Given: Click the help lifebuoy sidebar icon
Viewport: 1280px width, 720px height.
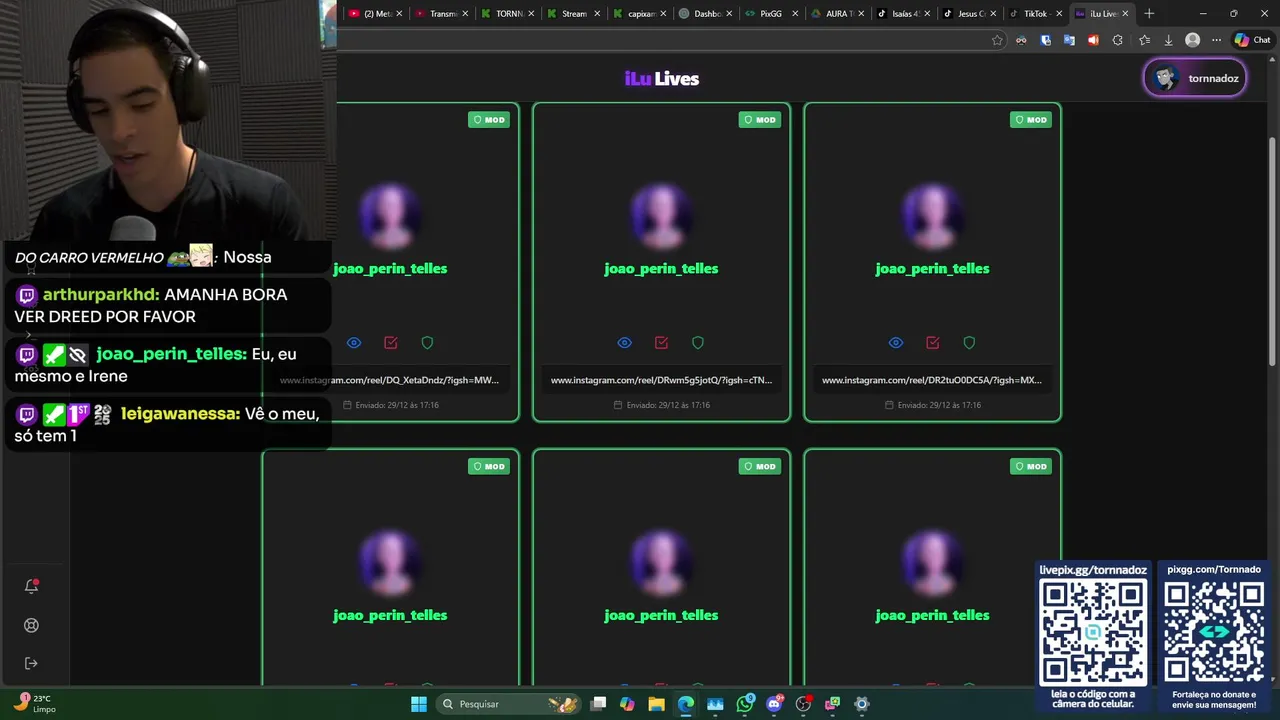Looking at the screenshot, I should coord(31,625).
